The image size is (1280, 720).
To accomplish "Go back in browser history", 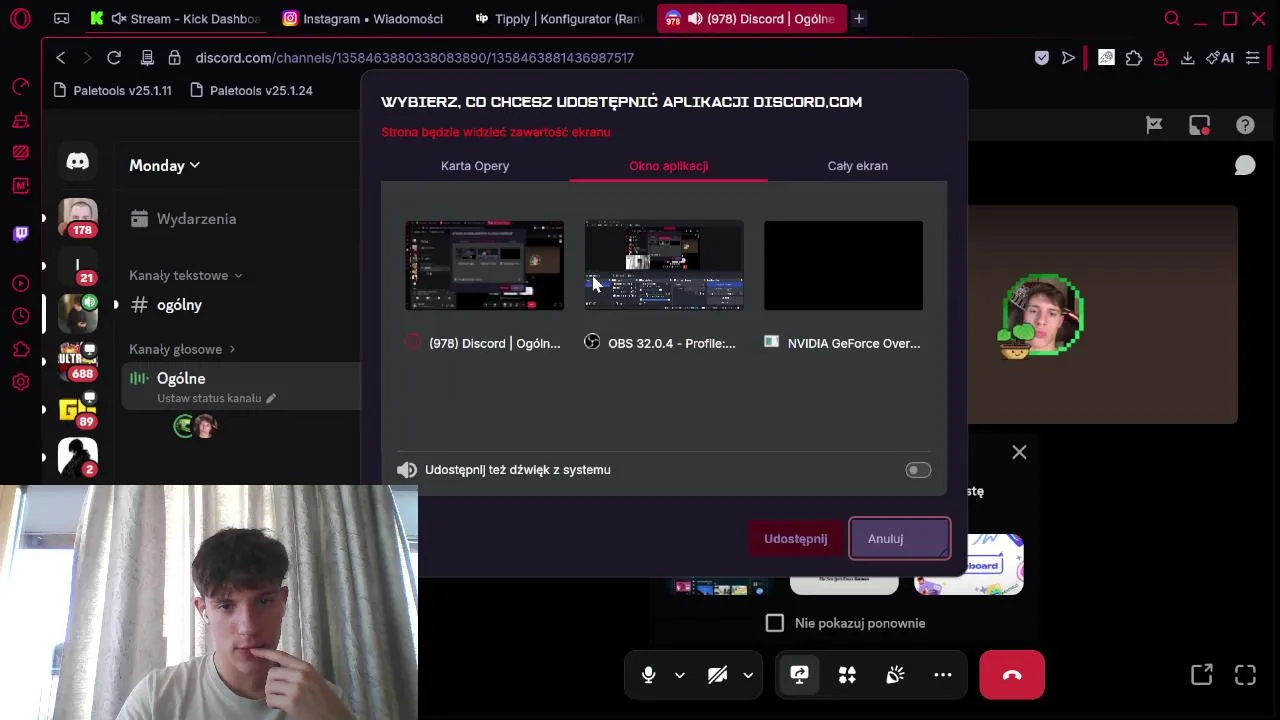I will point(61,58).
